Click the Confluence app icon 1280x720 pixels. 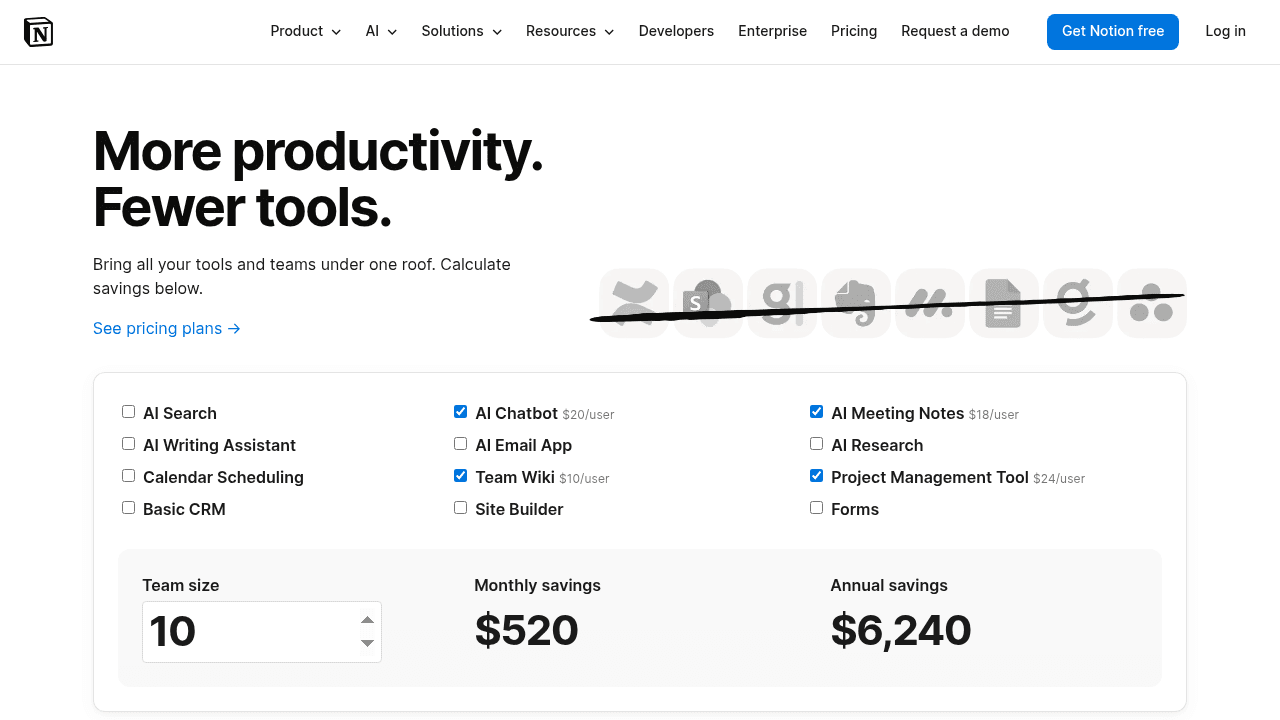coord(634,303)
